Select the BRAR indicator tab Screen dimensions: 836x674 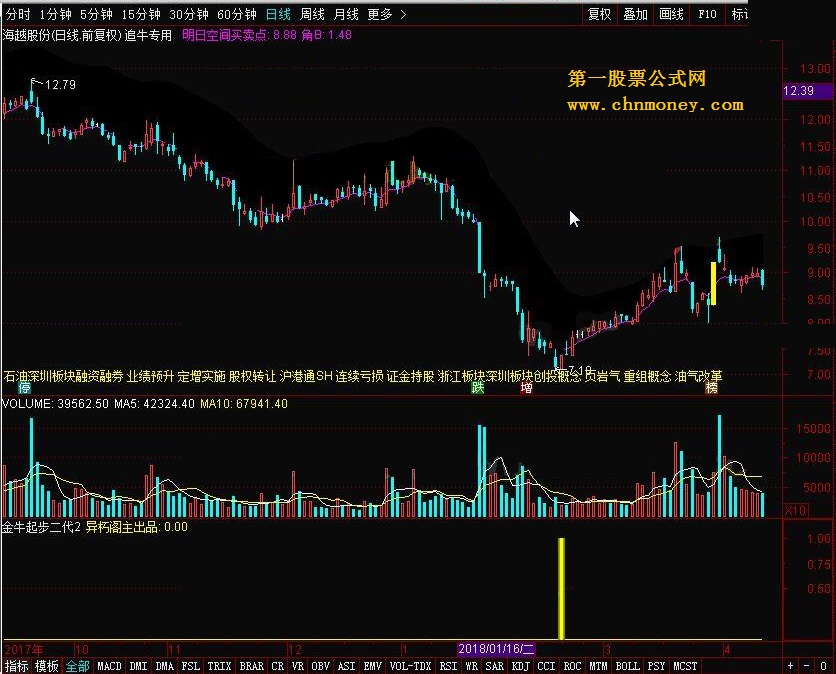tap(252, 666)
